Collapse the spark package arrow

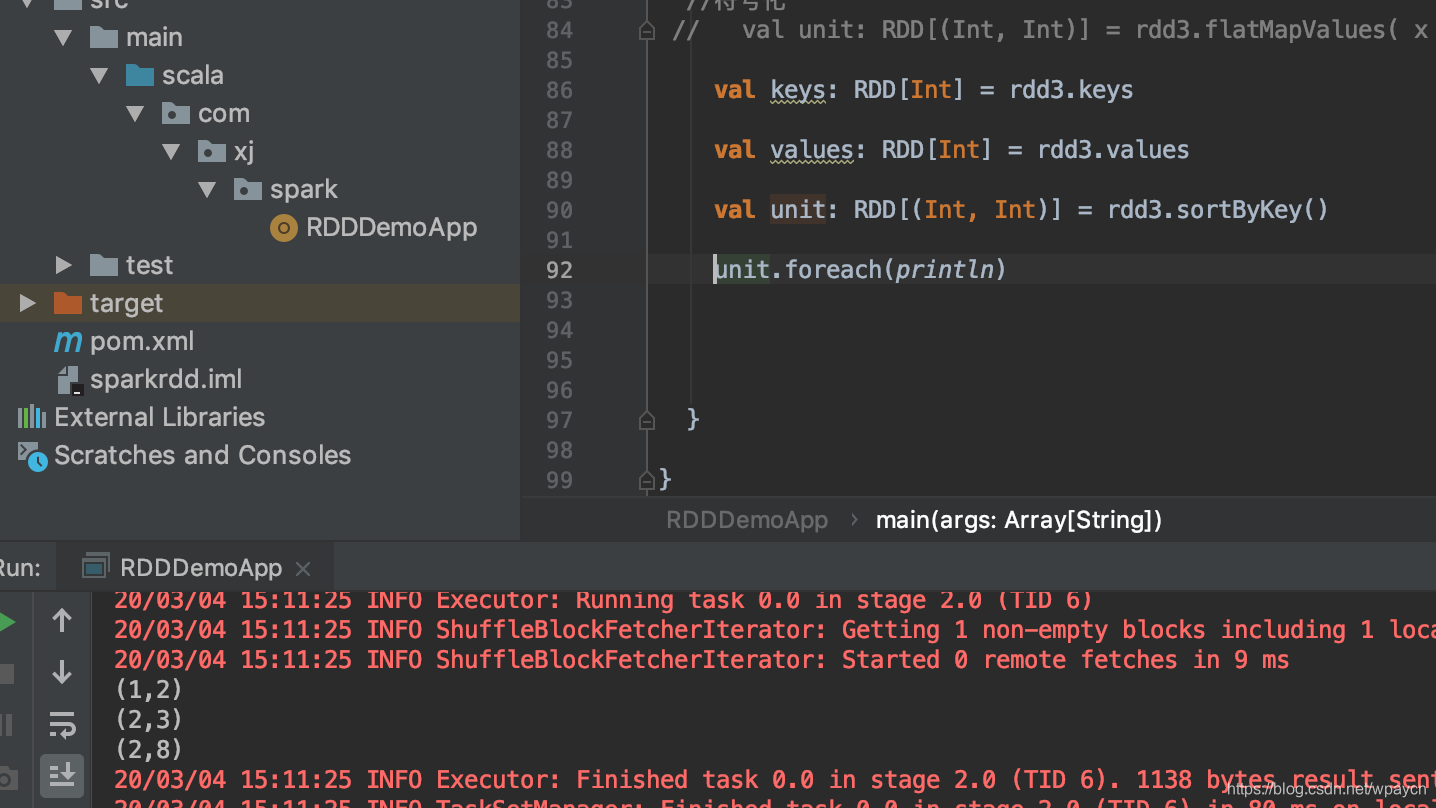[x=207, y=190]
